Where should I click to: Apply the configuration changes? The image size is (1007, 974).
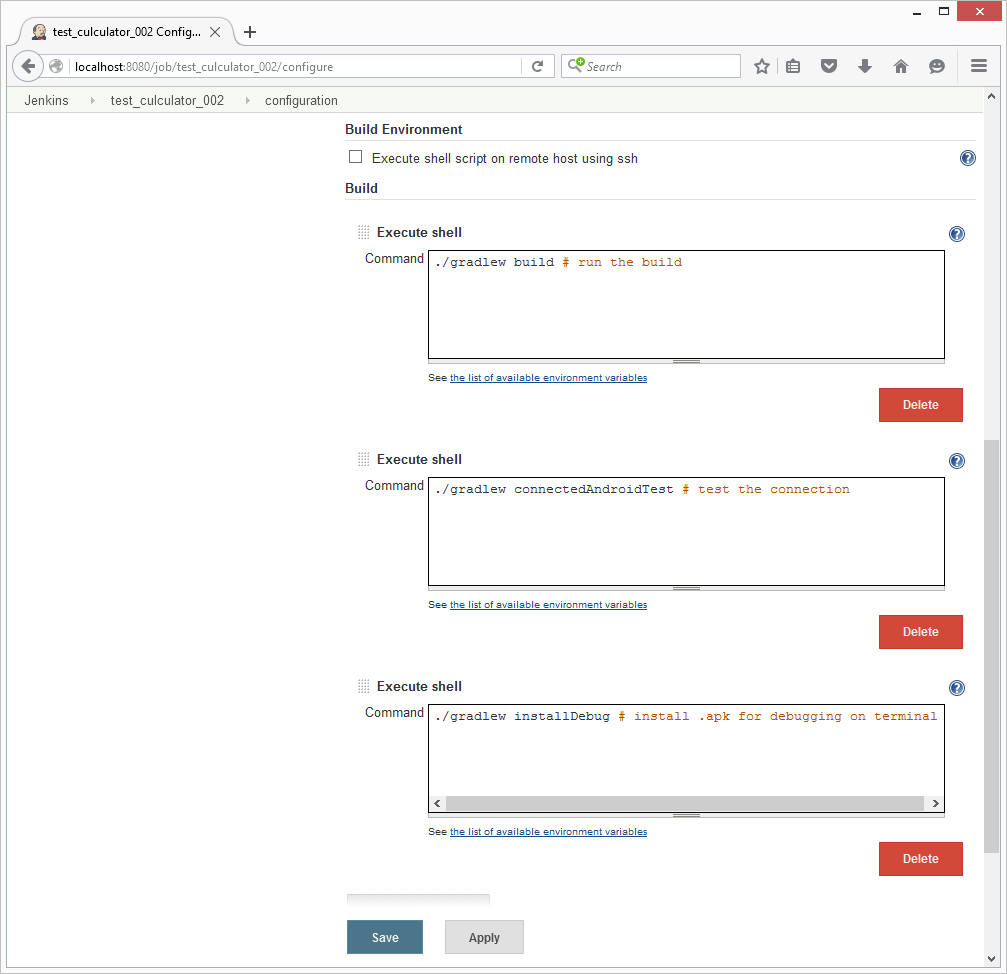(484, 937)
